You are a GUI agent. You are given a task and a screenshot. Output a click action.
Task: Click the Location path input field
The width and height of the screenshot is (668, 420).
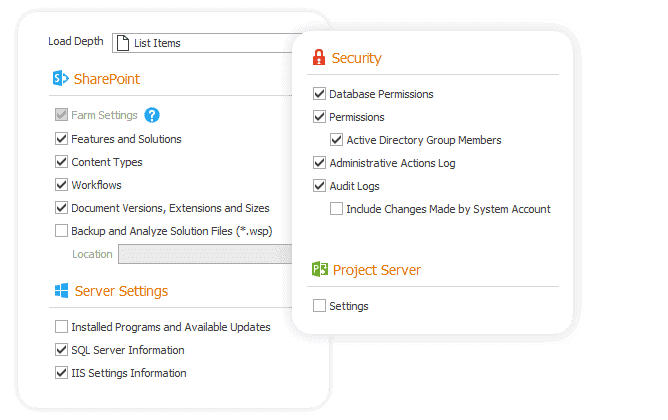[205, 254]
